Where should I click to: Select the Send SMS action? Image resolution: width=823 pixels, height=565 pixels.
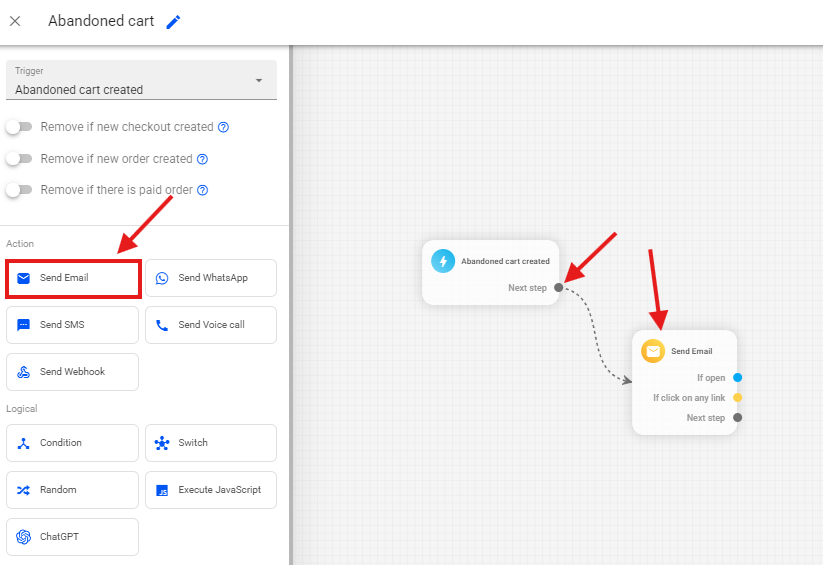[72, 325]
